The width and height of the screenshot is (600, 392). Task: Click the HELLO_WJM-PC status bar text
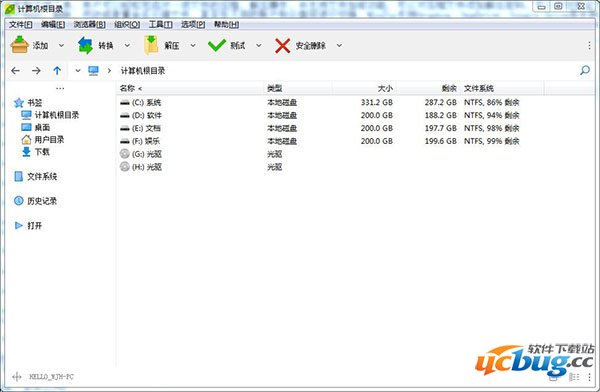(51, 377)
